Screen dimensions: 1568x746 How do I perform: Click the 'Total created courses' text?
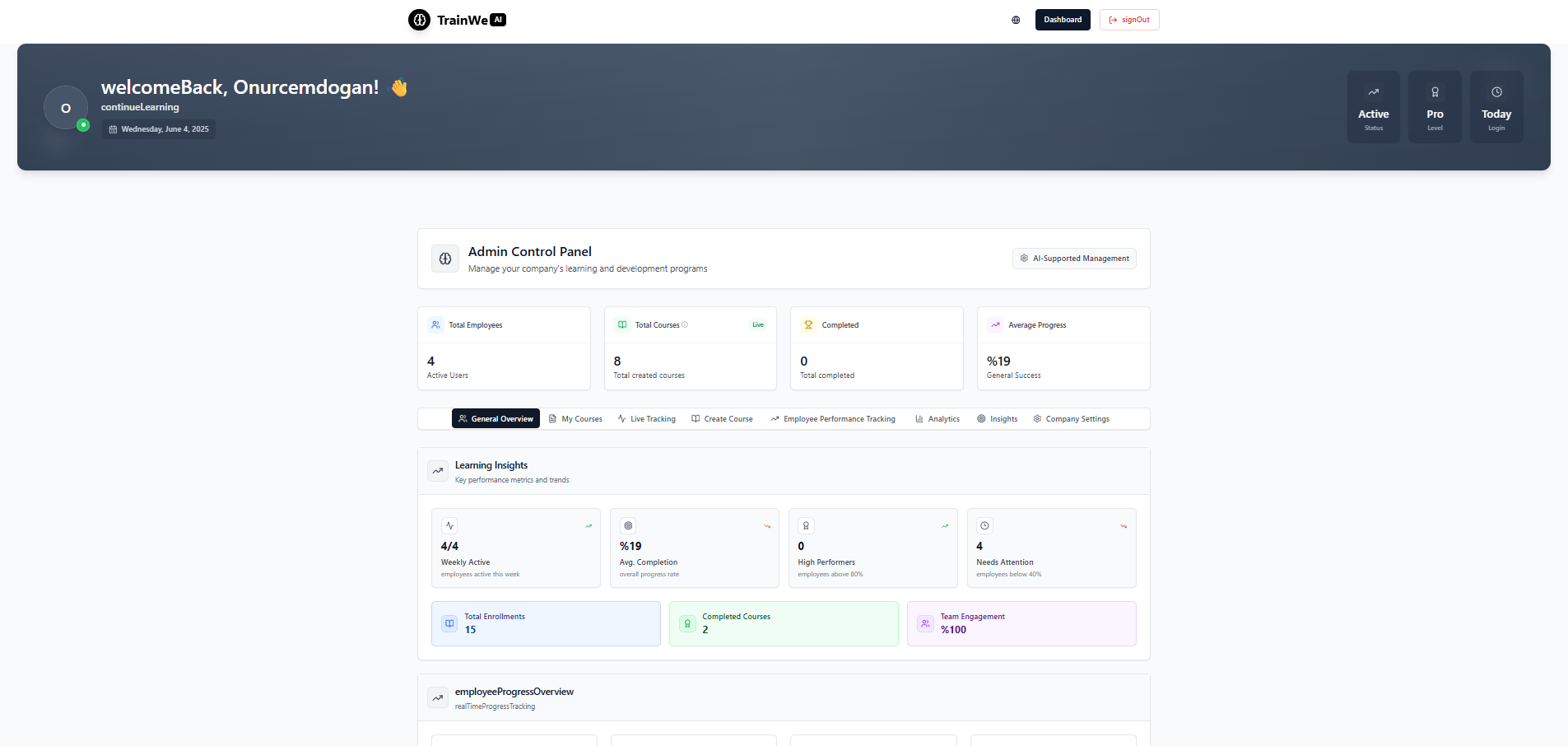click(649, 375)
